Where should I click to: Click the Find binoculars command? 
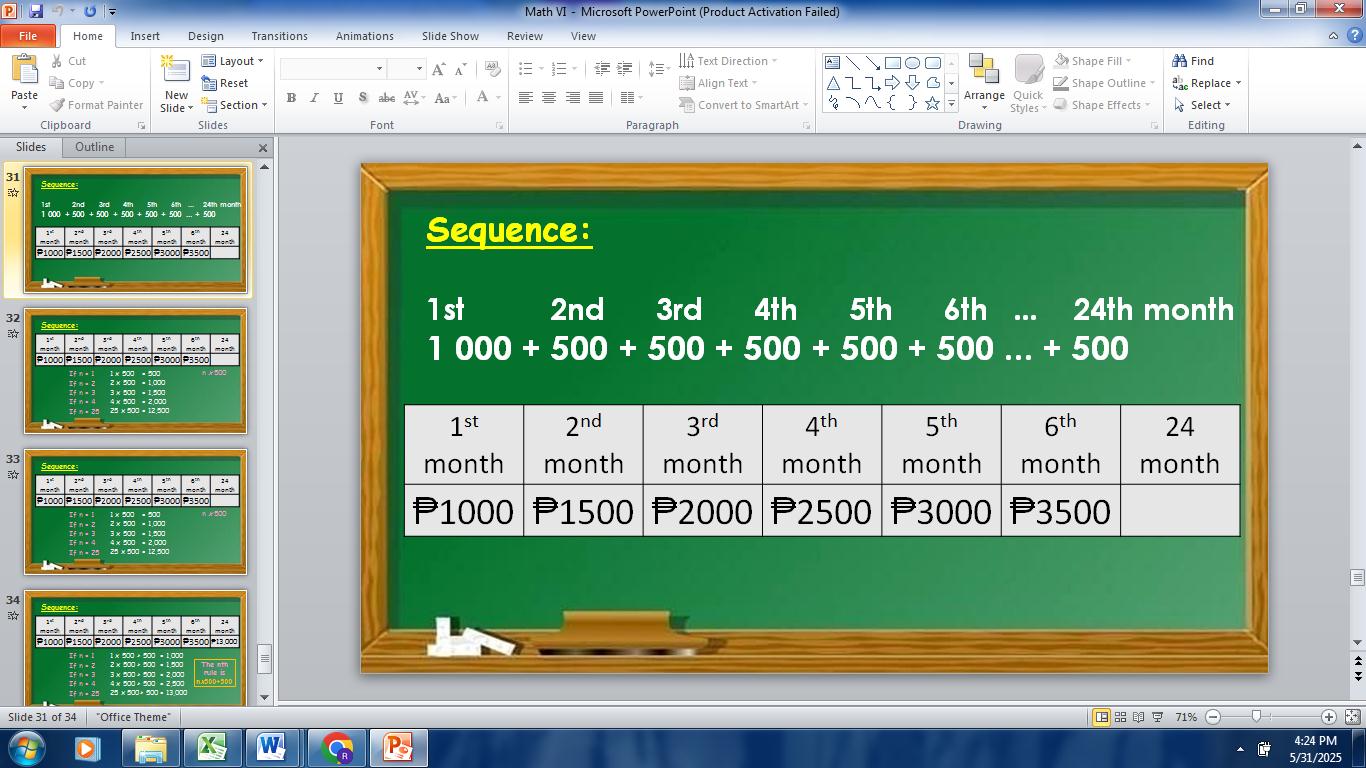coord(1194,61)
